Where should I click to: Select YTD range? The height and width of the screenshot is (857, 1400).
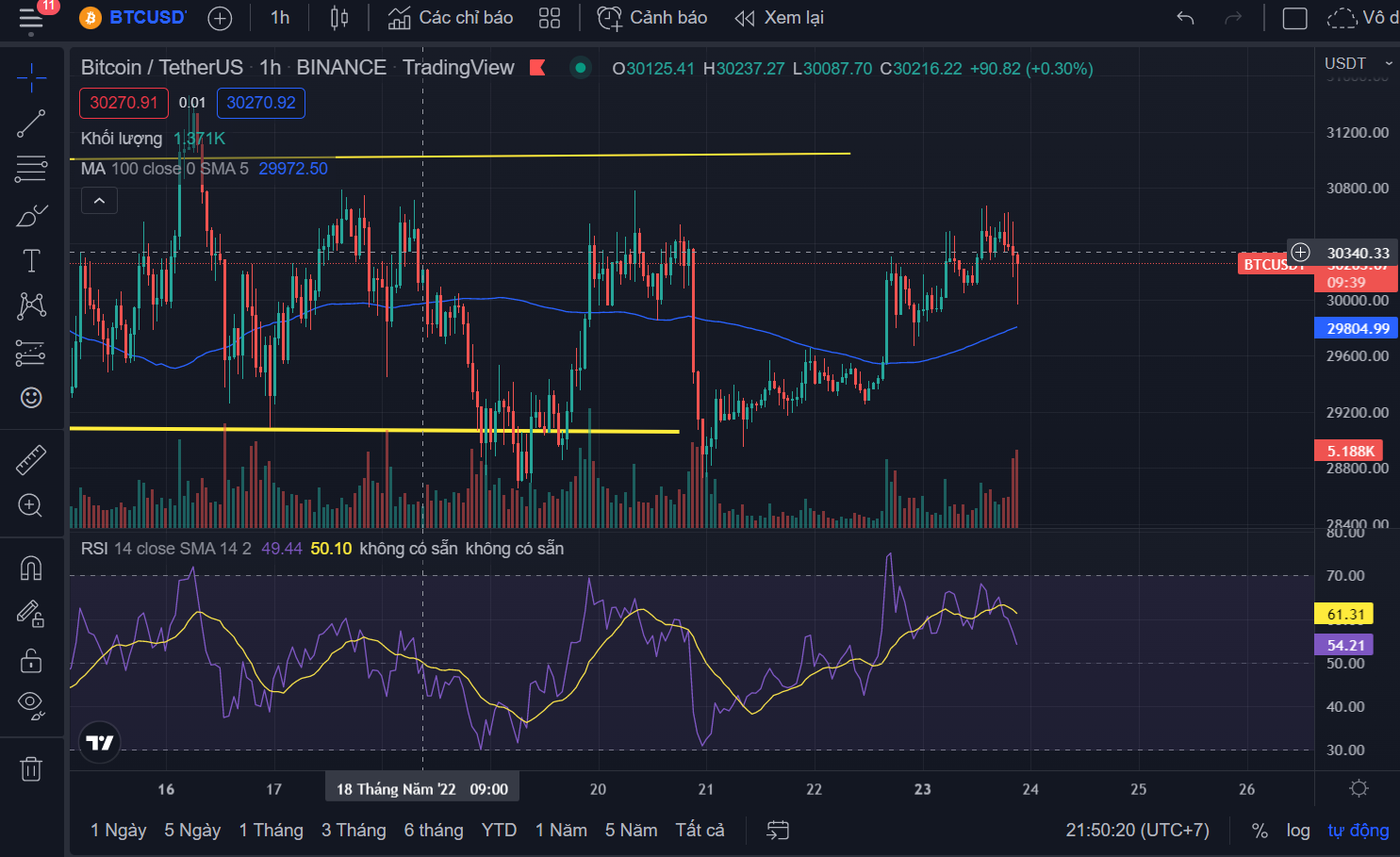(x=499, y=831)
